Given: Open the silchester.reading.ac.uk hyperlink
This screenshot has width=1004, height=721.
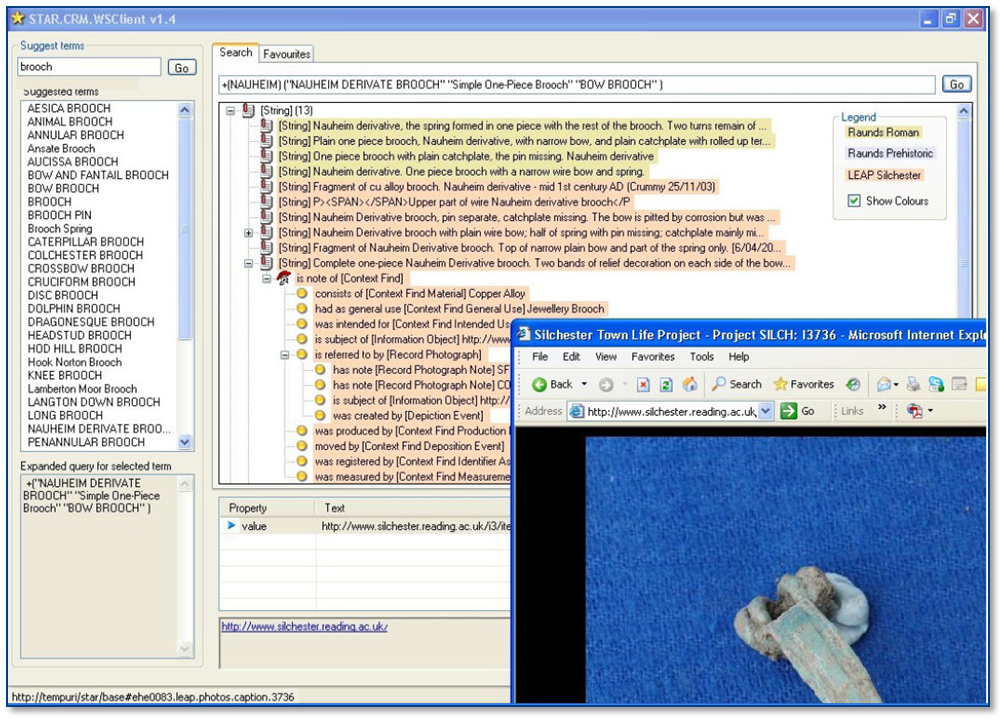Looking at the screenshot, I should [304, 627].
